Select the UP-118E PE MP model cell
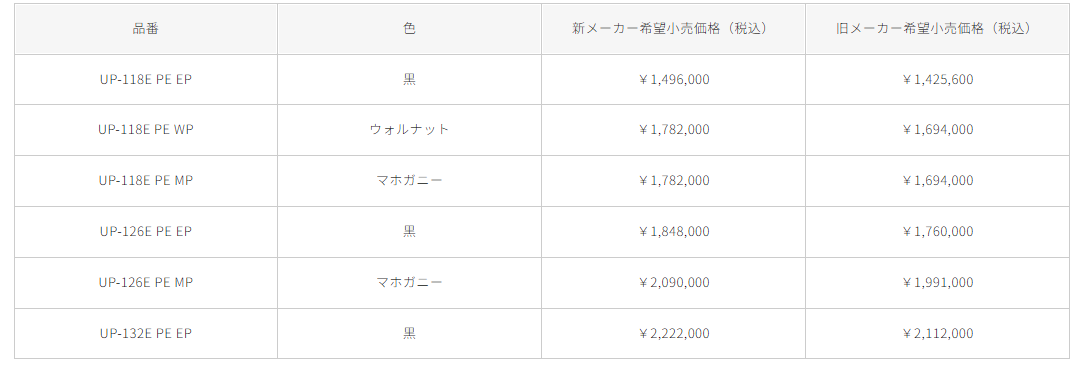The image size is (1081, 366). tap(146, 181)
